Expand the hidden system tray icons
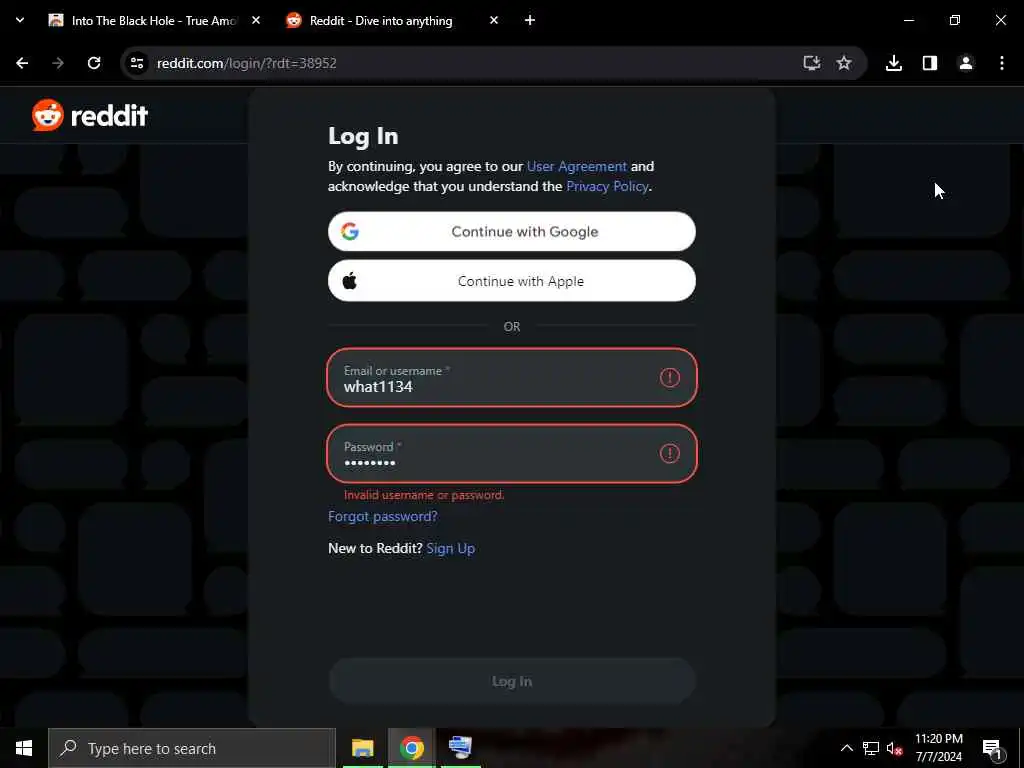The height and width of the screenshot is (768, 1024). [x=846, y=748]
